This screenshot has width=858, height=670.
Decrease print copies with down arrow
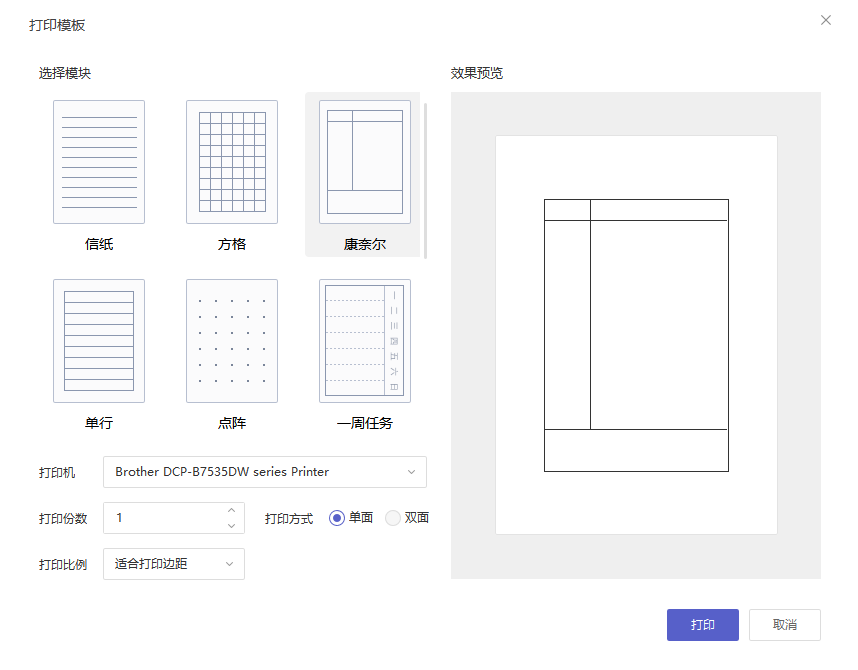tap(231, 526)
